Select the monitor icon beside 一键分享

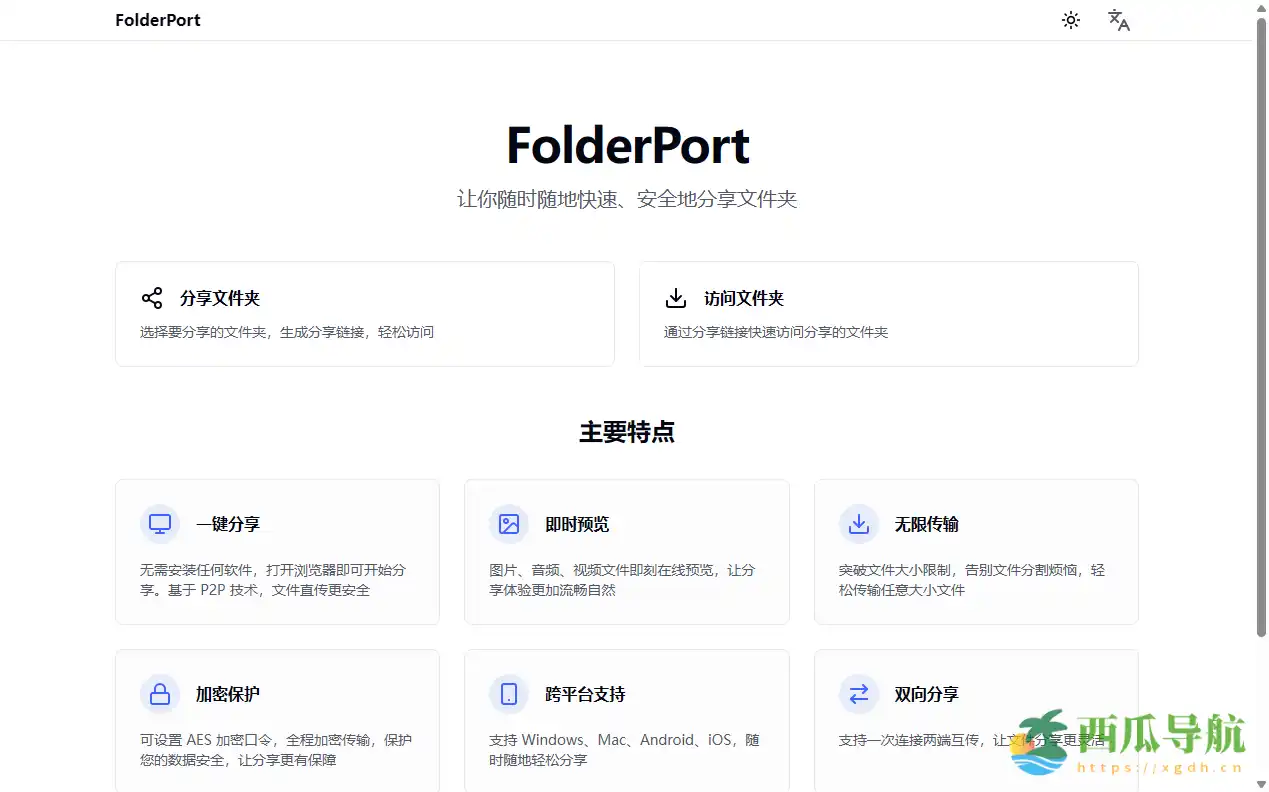pyautogui.click(x=159, y=523)
